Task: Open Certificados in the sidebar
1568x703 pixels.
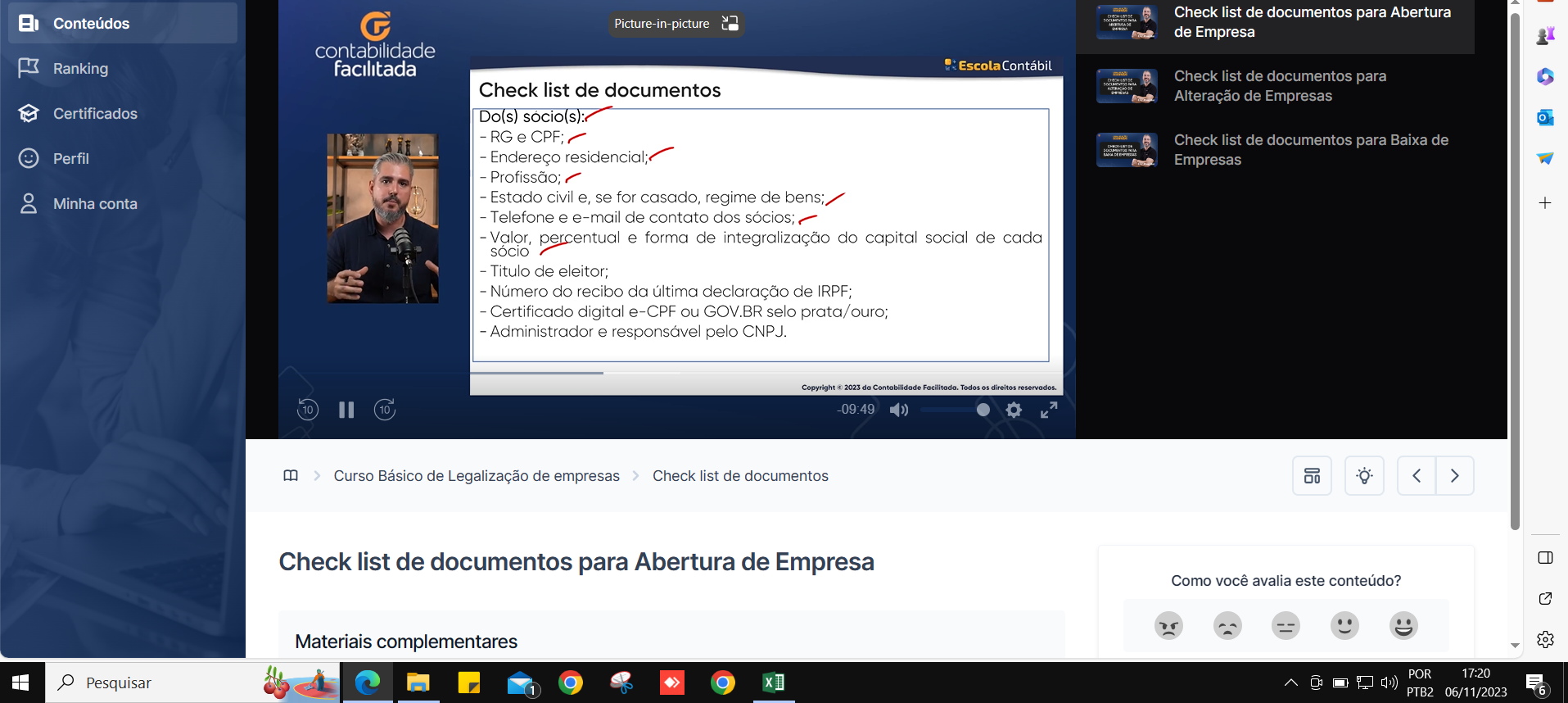Action: click(95, 113)
